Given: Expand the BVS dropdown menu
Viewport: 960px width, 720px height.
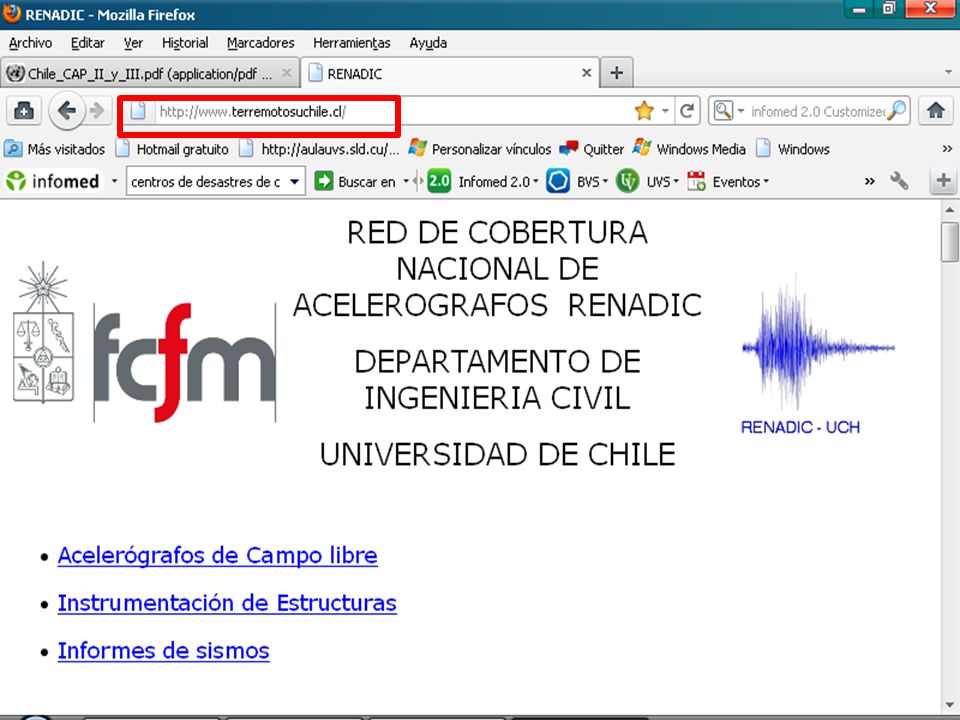Looking at the screenshot, I should click(x=605, y=181).
